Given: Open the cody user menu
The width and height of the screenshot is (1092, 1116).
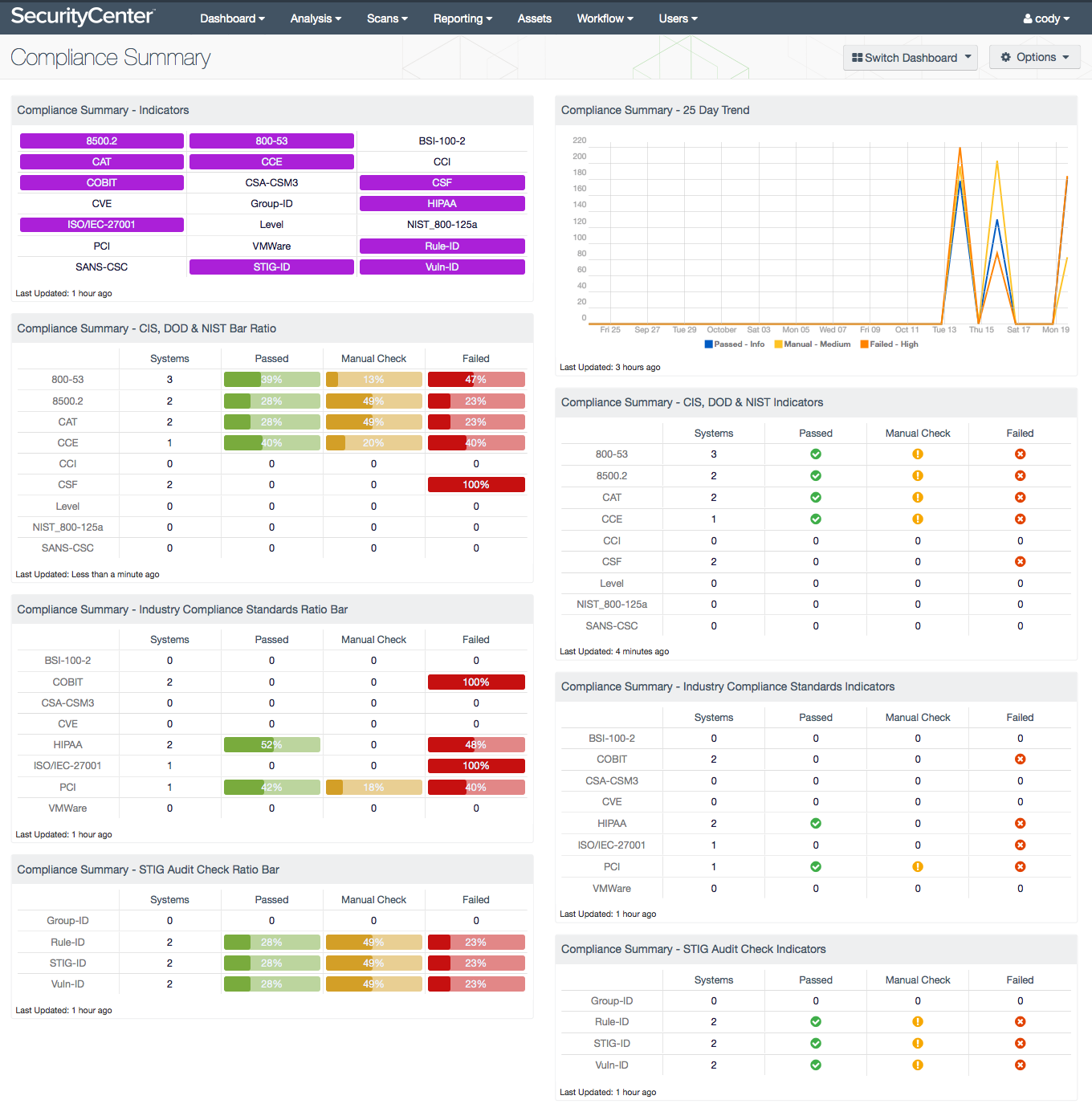Looking at the screenshot, I should tap(1046, 18).
